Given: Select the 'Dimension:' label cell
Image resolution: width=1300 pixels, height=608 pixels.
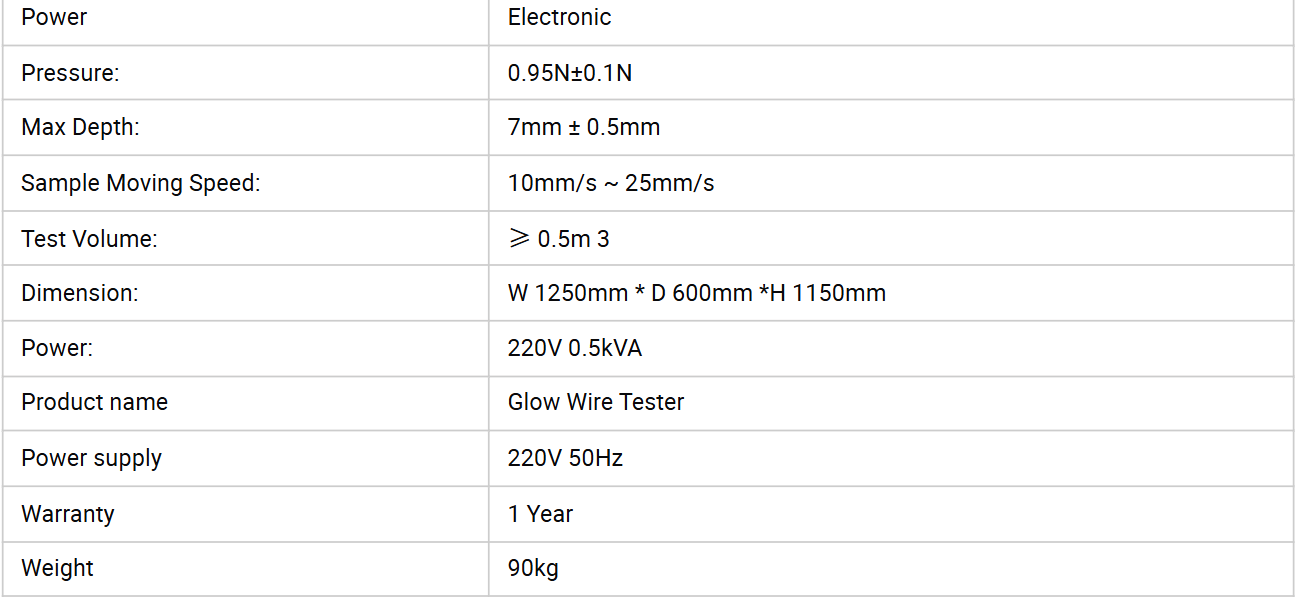Looking at the screenshot, I should click(x=79, y=293).
